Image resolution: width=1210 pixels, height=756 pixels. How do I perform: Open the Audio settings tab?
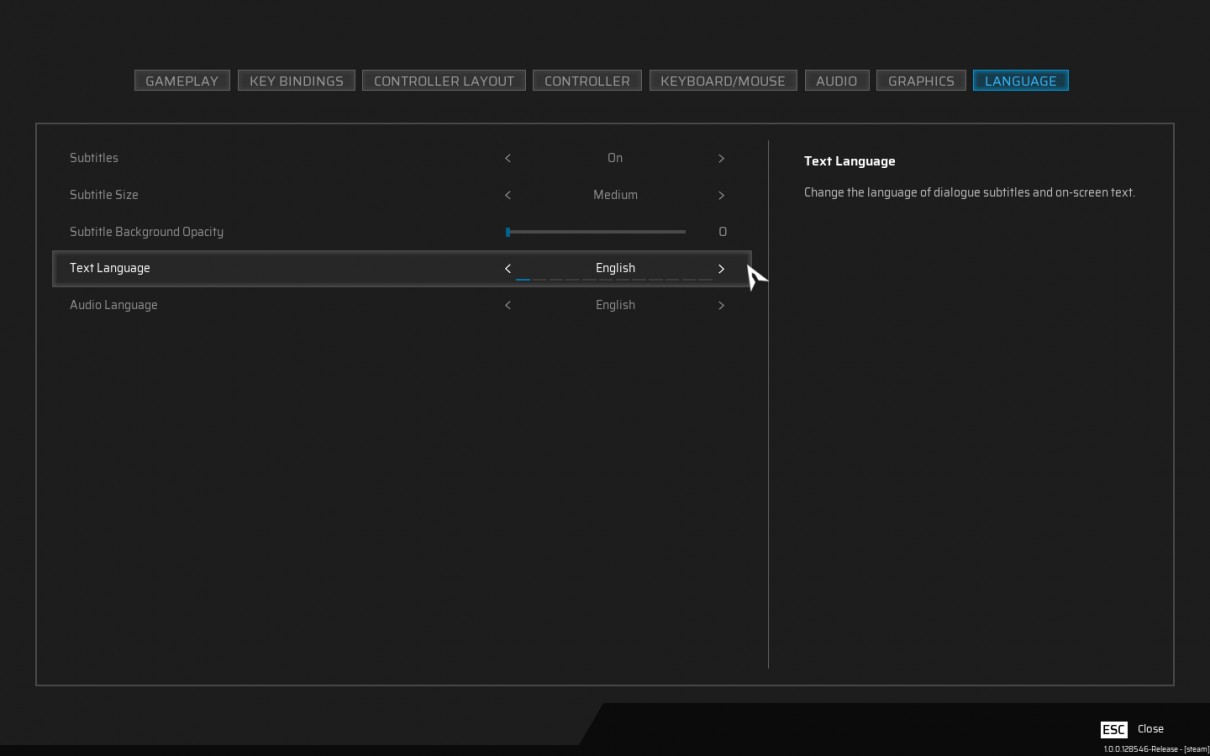pos(836,81)
